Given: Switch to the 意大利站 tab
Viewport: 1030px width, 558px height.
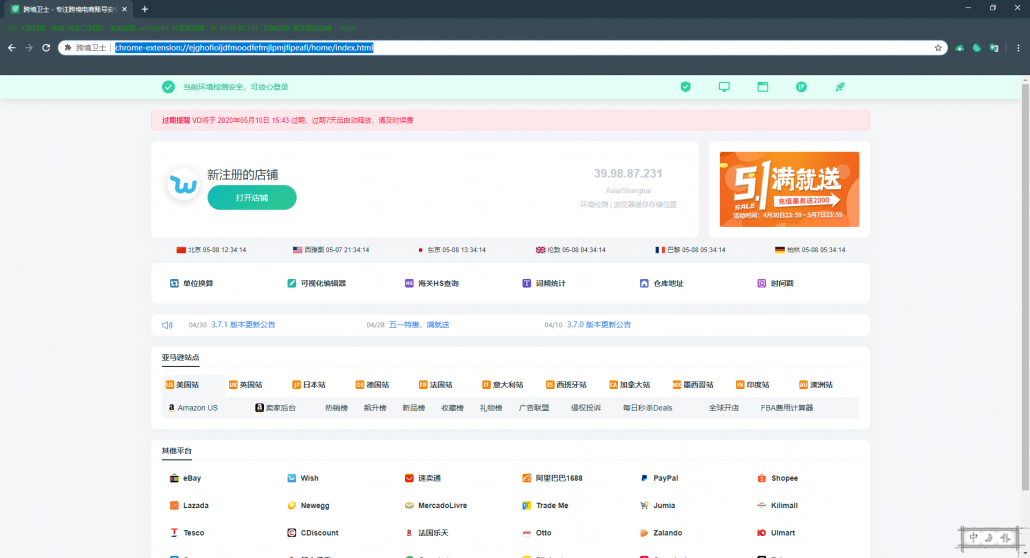Looking at the screenshot, I should point(503,384).
